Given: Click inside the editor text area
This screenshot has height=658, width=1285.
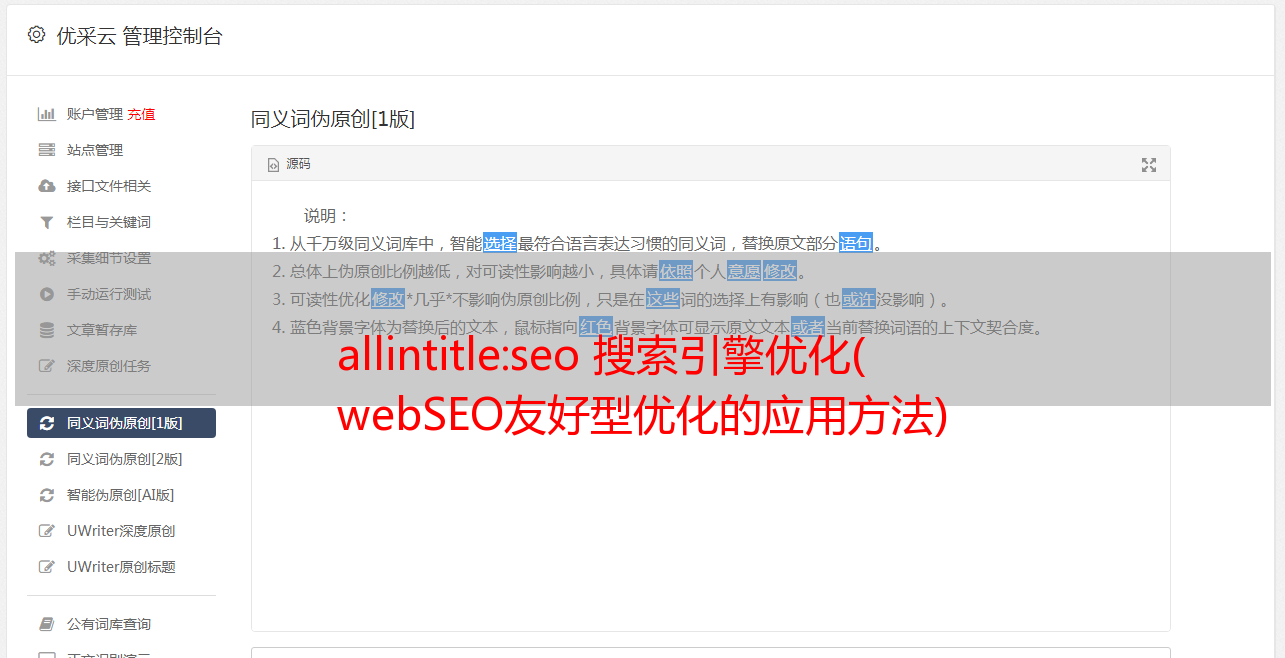Looking at the screenshot, I should coord(710,500).
